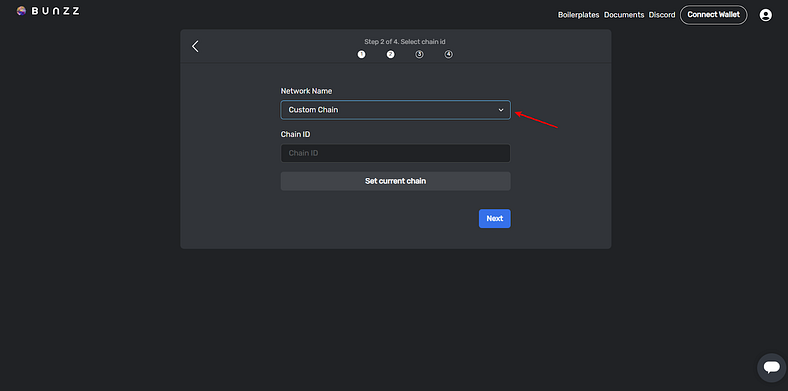Go back using the left arrow
This screenshot has width=788, height=391.
pyautogui.click(x=195, y=46)
